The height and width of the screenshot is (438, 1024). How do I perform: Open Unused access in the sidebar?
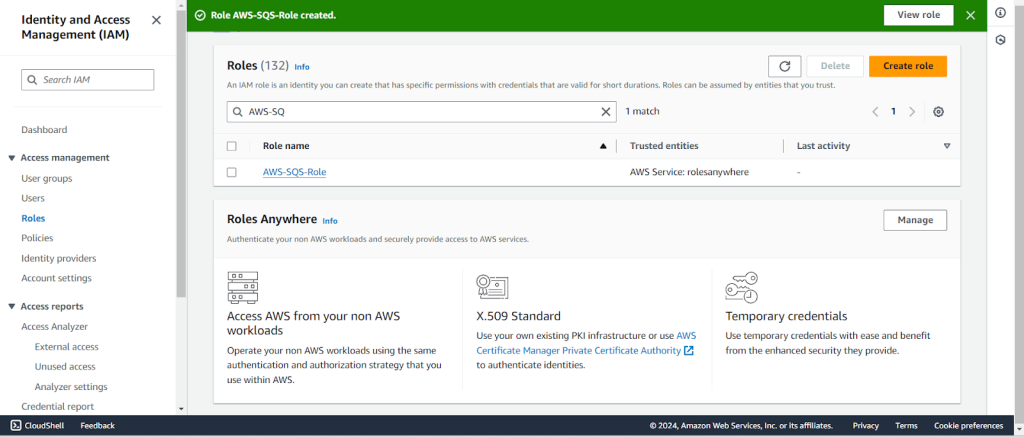[65, 366]
